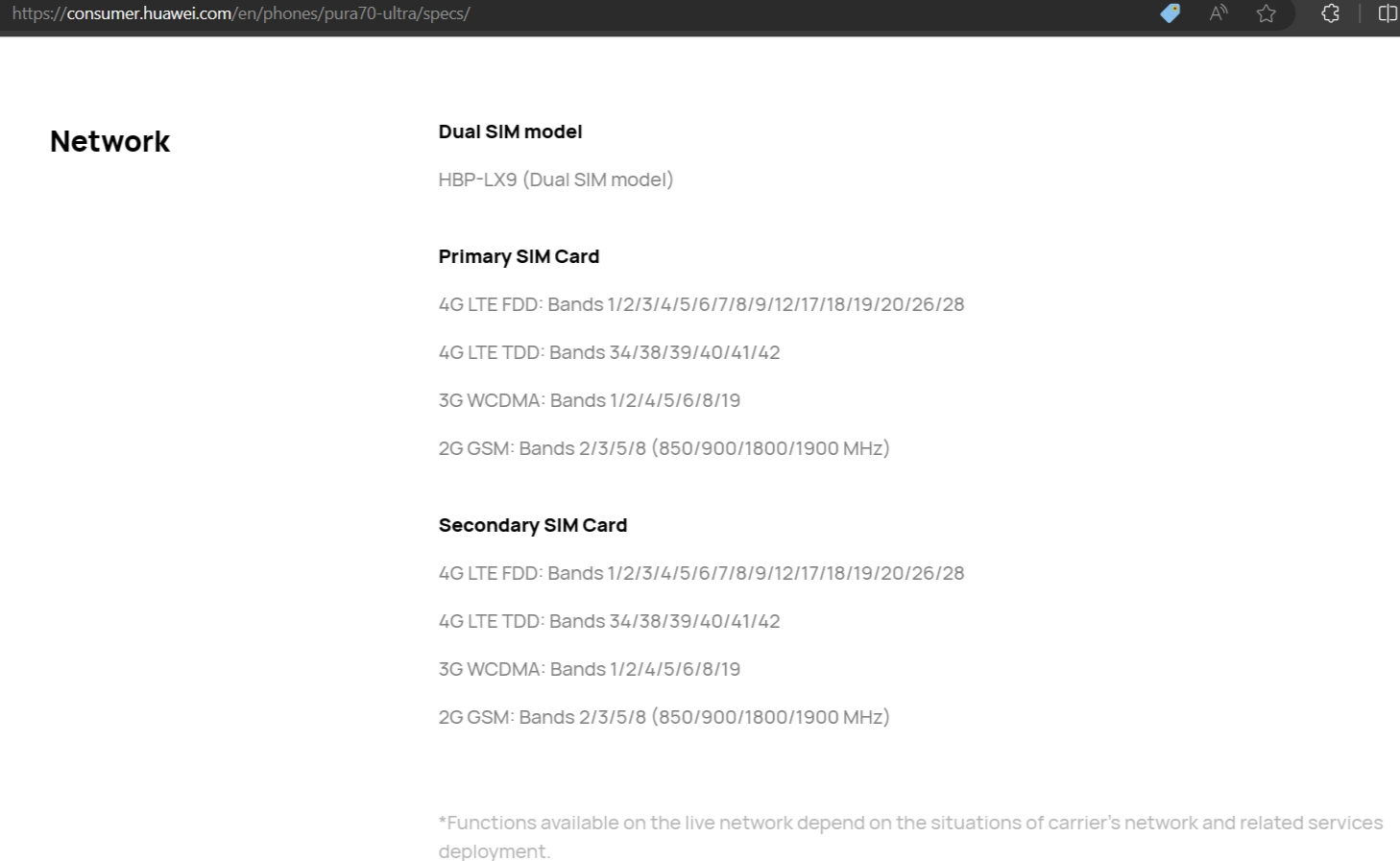Click the address bar URL field
1400x861 pixels.
coord(576,13)
